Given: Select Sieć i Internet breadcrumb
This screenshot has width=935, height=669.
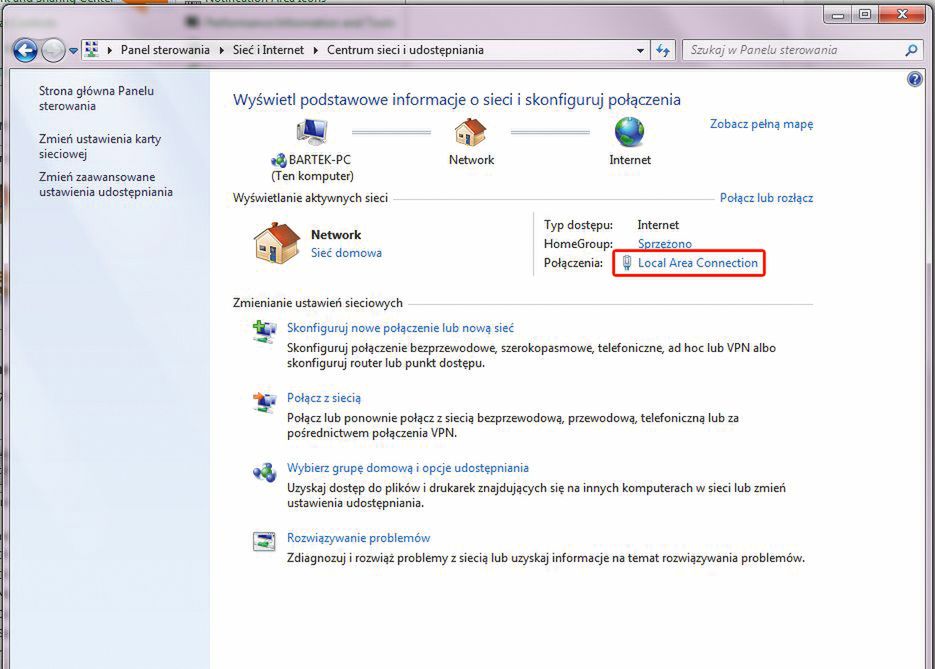Looking at the screenshot, I should (268, 50).
